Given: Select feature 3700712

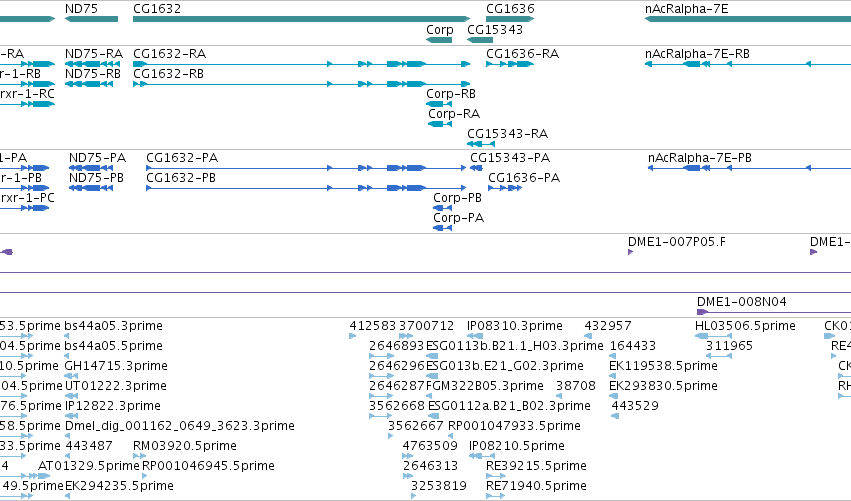Looking at the screenshot, I should (x=427, y=326).
